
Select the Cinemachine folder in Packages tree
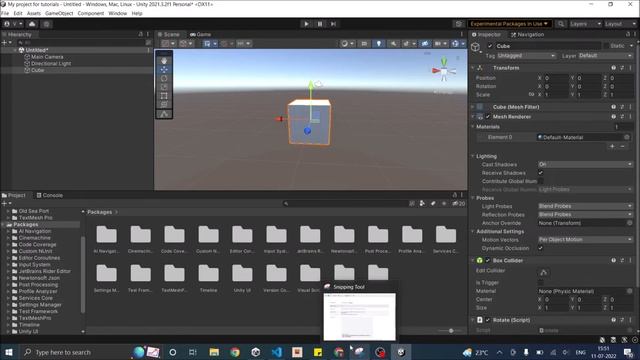coord(34,238)
